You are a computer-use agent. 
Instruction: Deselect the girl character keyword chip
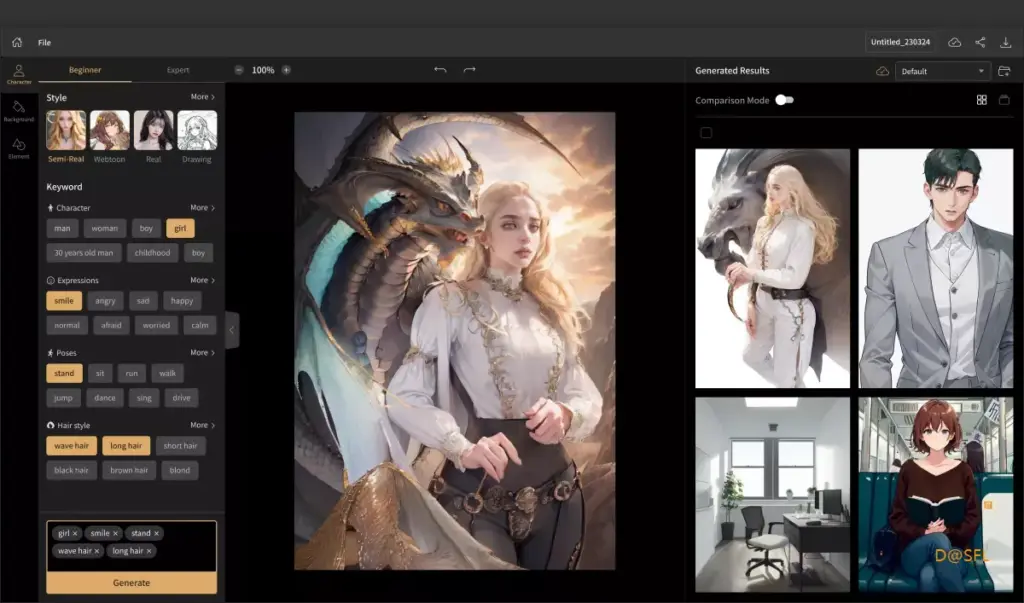click(x=180, y=228)
